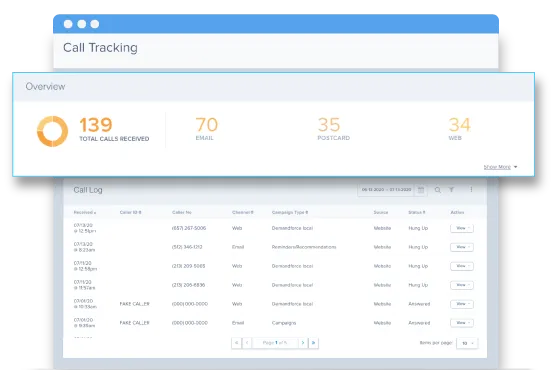Sort by the Received column header
Image resolution: width=555 pixels, height=370 pixels.
85,212
